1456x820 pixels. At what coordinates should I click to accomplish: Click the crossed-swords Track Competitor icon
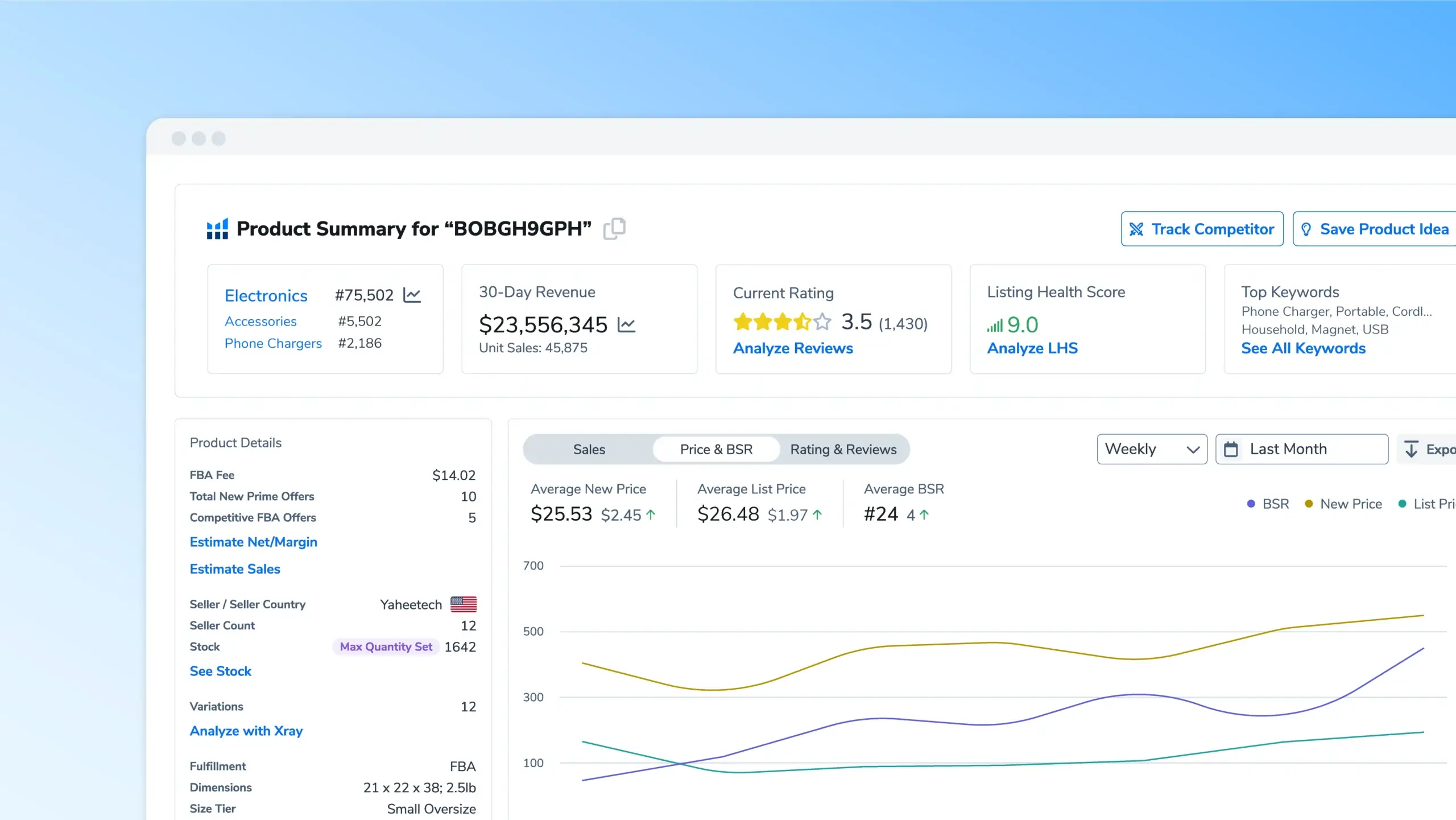point(1136,229)
